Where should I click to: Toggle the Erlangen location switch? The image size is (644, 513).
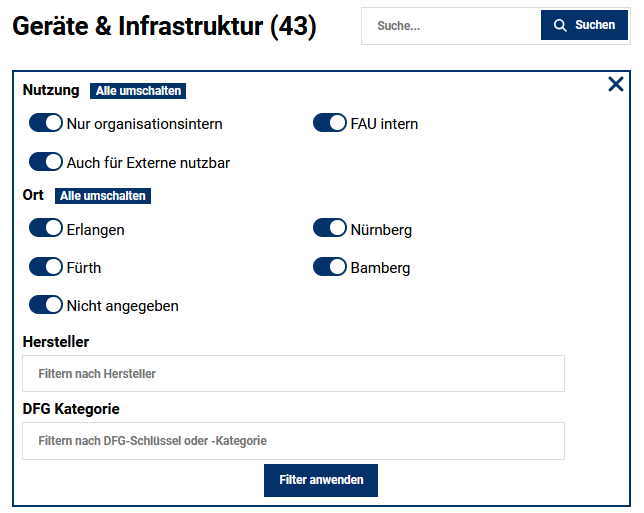pos(46,228)
